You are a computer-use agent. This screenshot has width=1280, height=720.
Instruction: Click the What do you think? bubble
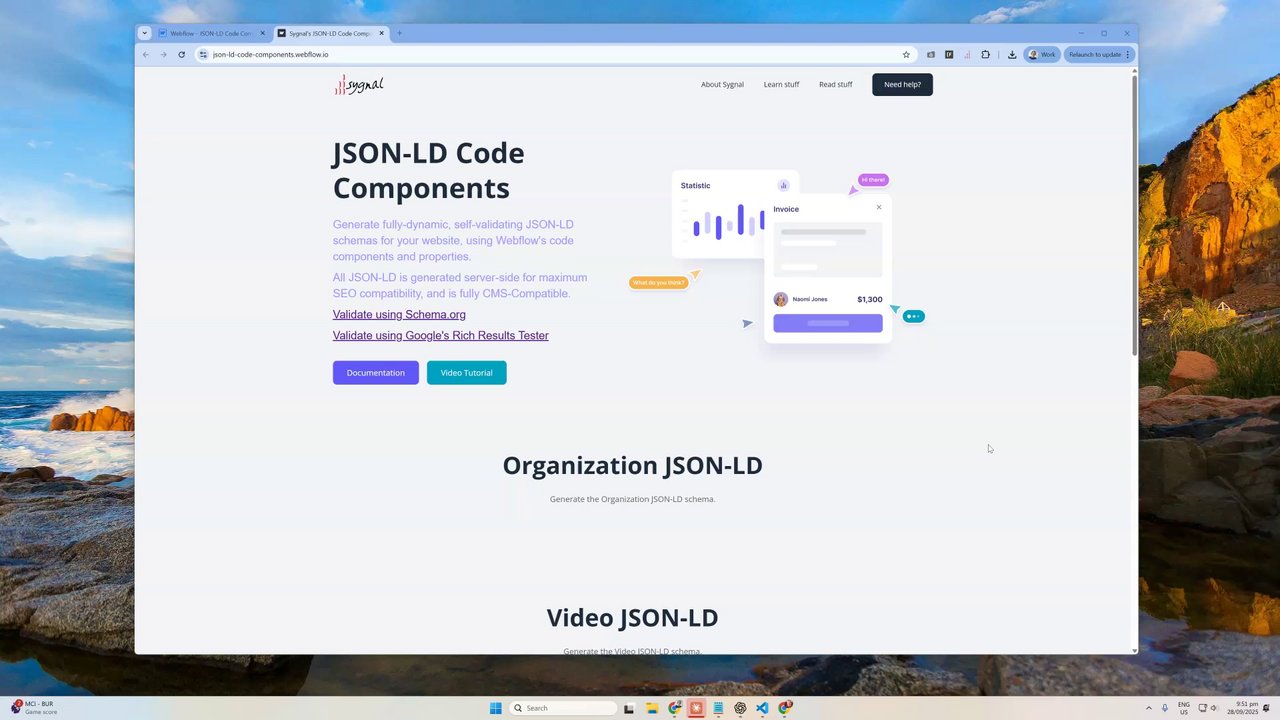pos(659,282)
